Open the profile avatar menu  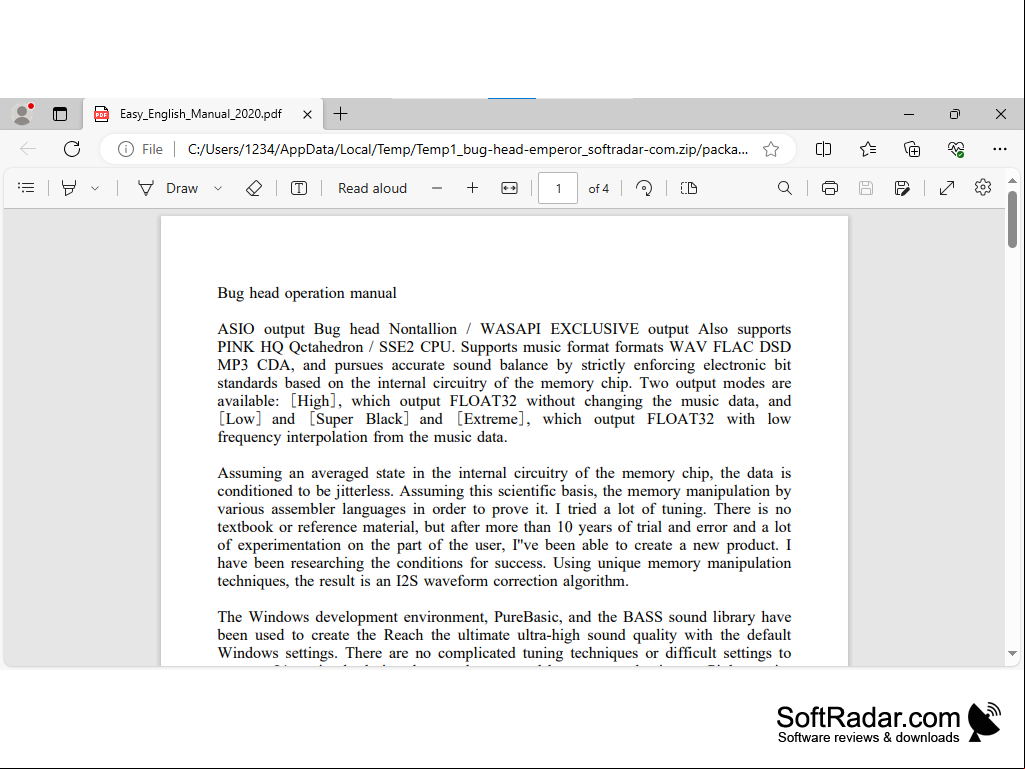(23, 114)
